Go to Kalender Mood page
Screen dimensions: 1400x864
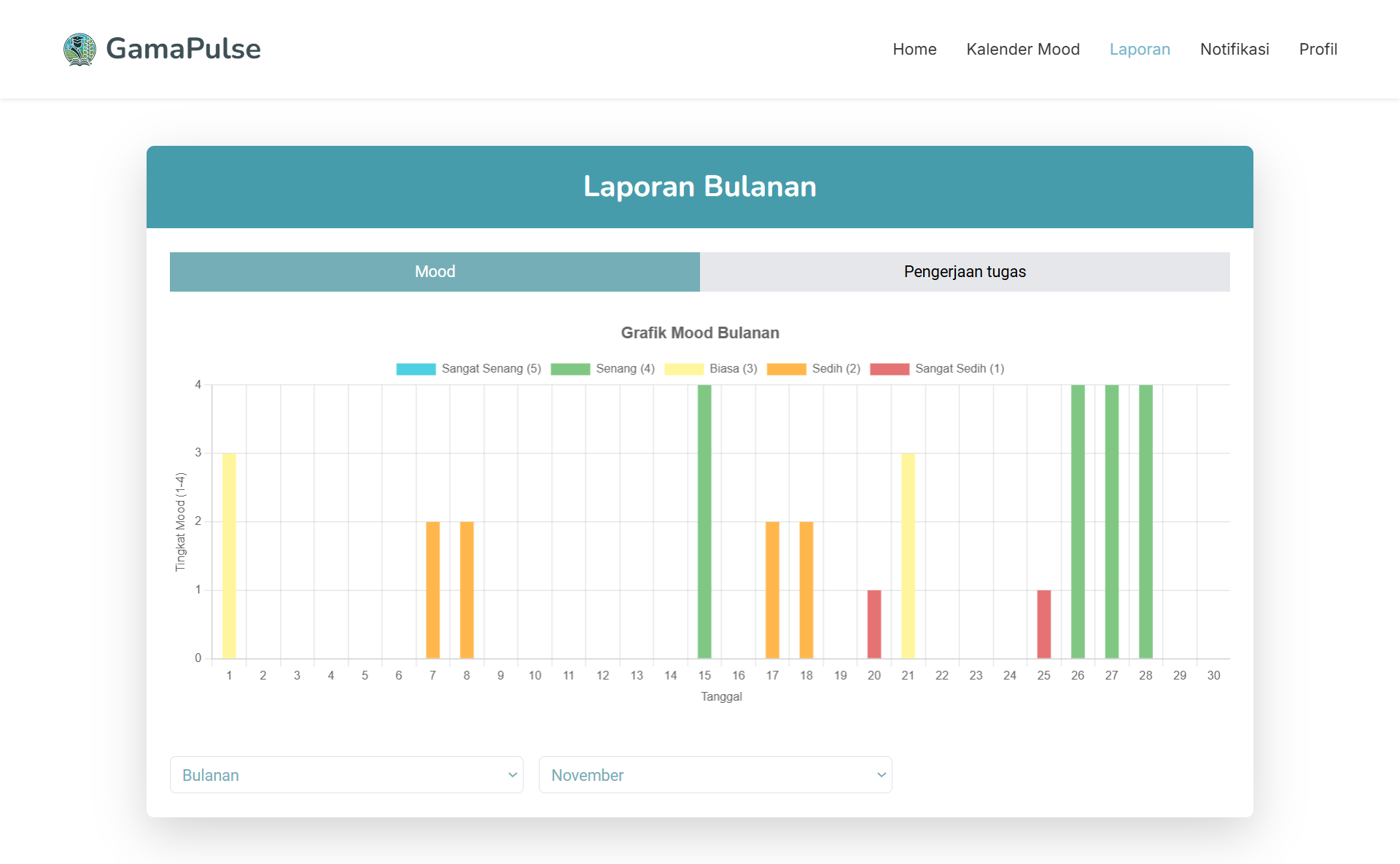pos(1023,49)
